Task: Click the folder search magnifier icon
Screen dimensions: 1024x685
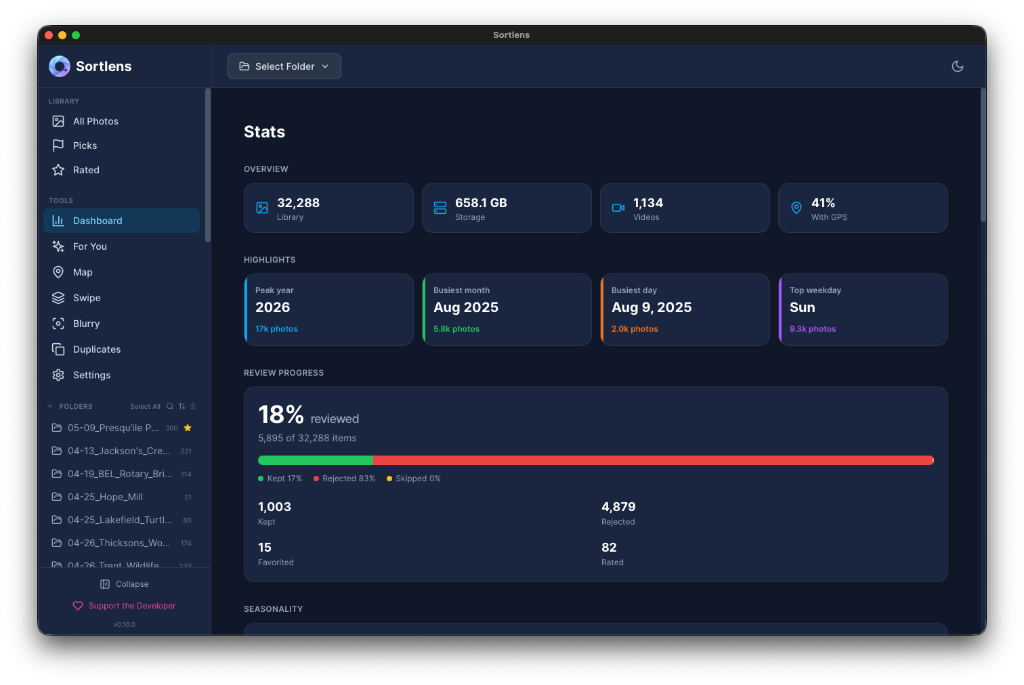Action: pos(170,406)
